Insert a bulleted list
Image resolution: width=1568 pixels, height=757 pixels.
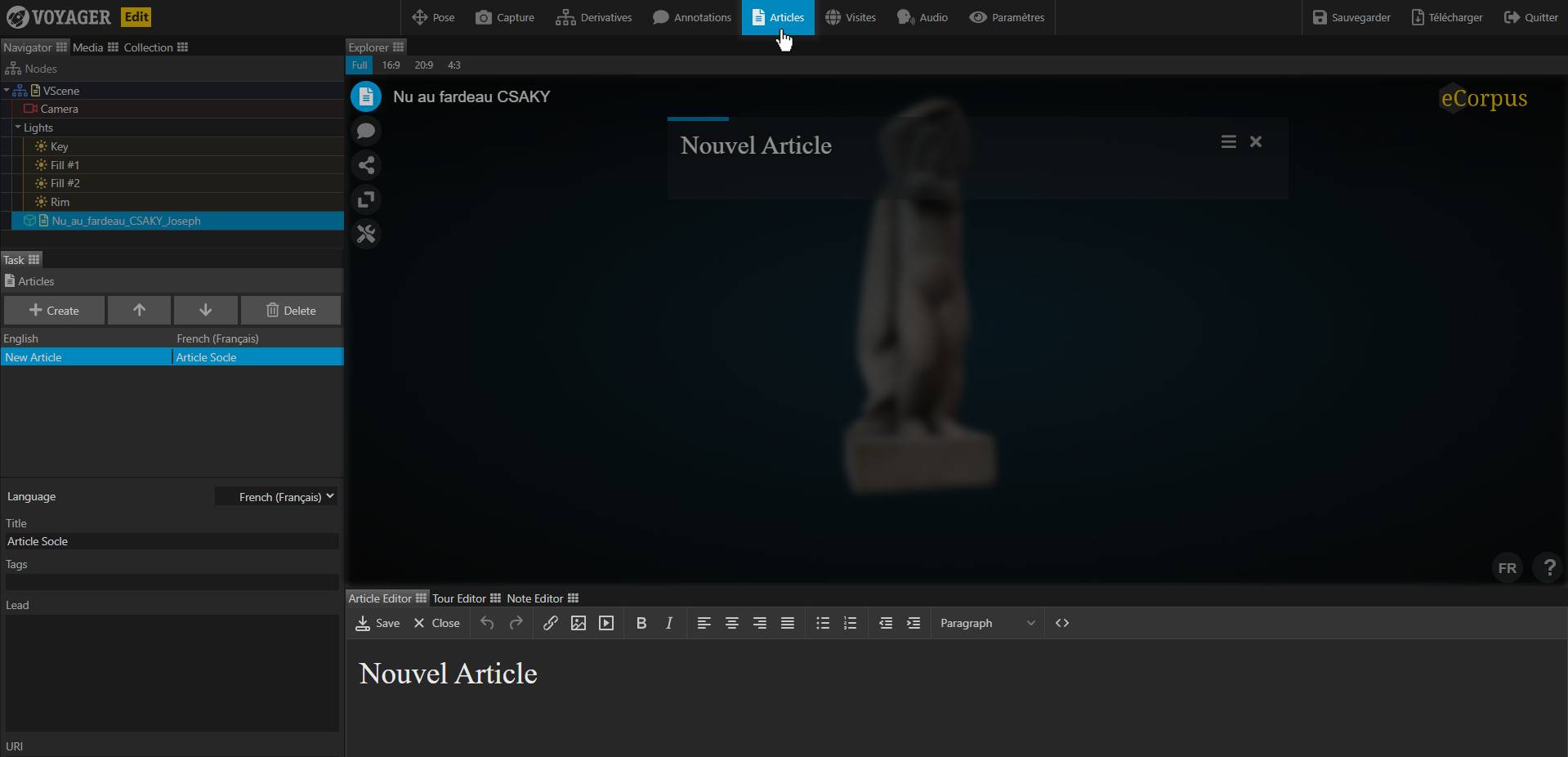tap(823, 623)
